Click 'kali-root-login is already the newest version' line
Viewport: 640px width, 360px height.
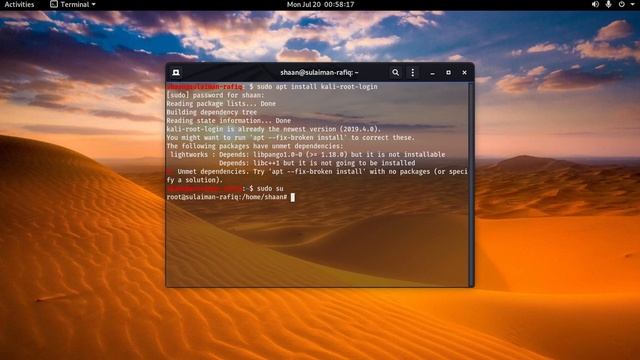point(273,129)
